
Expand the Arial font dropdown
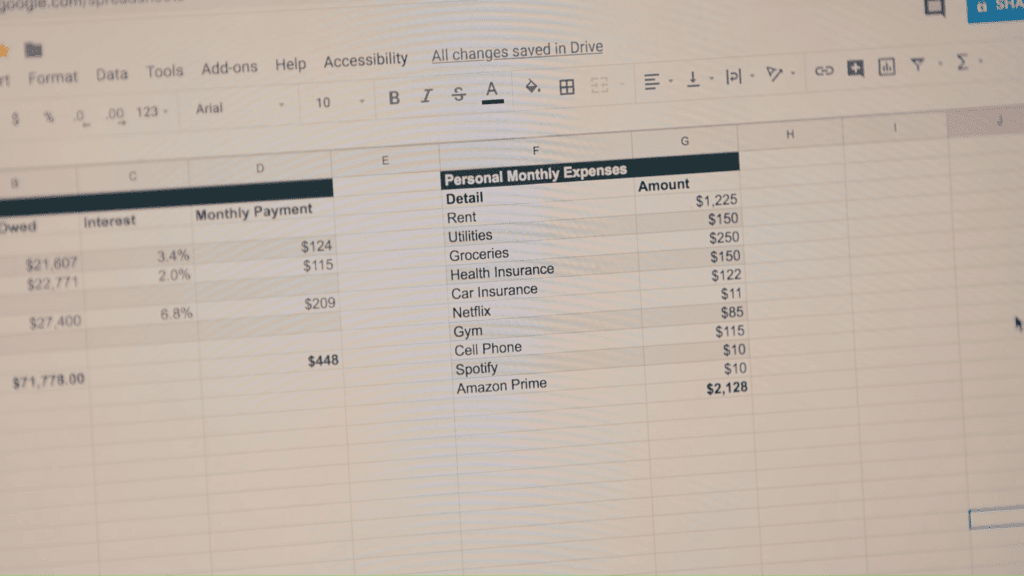pos(239,106)
